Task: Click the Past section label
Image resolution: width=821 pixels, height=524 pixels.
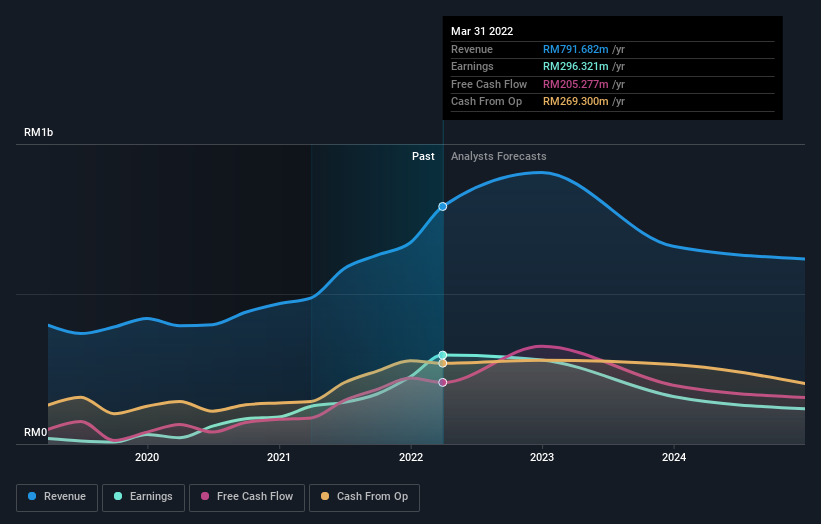Action: click(423, 156)
